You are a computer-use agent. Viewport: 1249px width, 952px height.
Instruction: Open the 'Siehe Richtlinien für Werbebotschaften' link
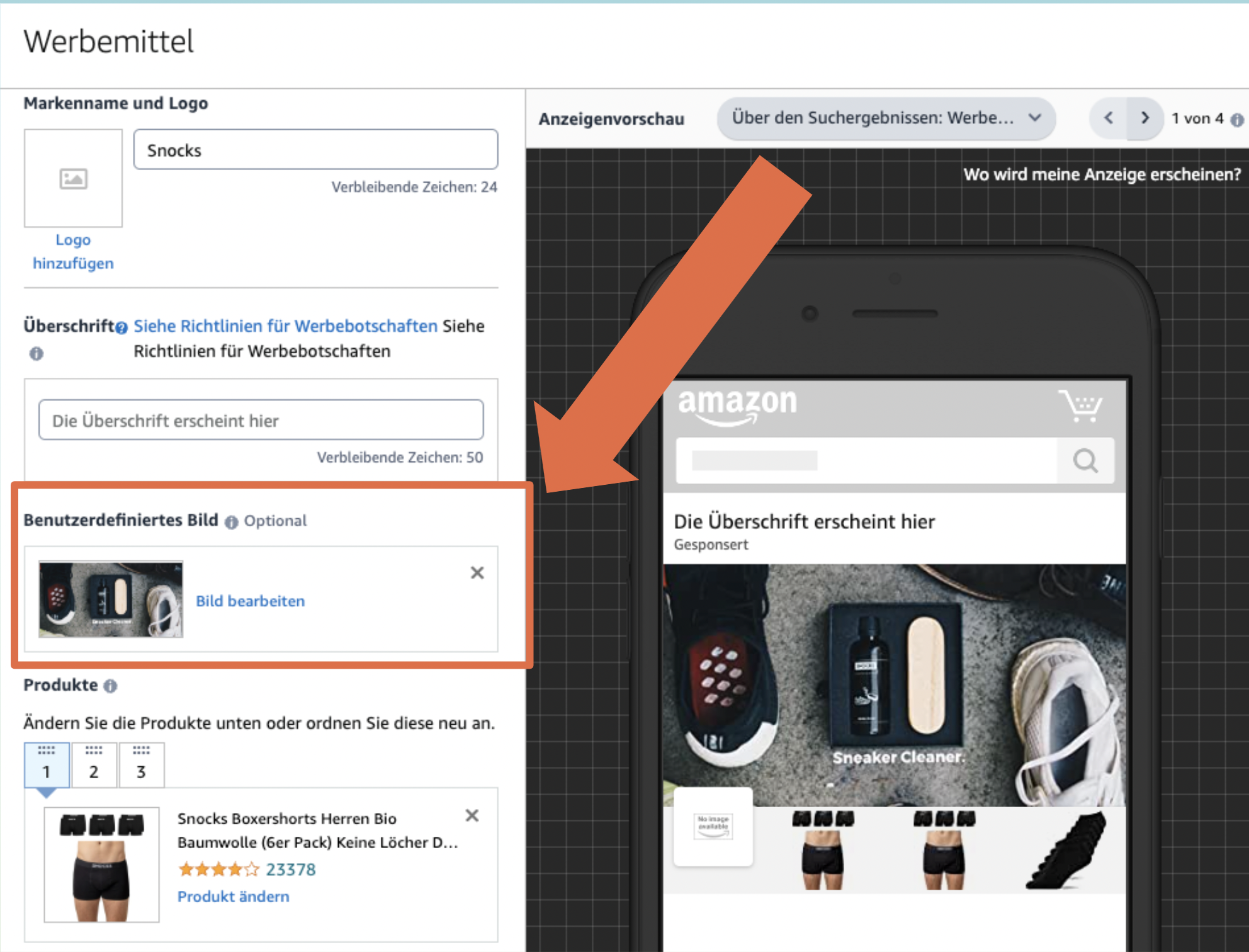point(285,326)
